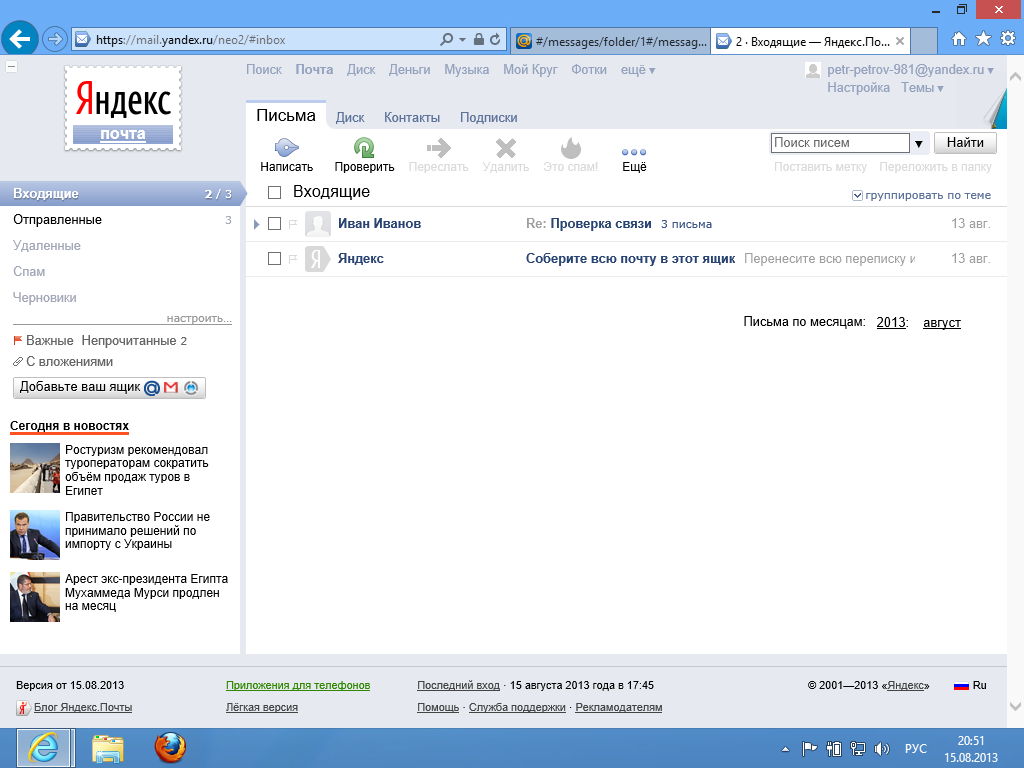Open Firefox from the taskbar
The image size is (1024, 768).
point(170,748)
